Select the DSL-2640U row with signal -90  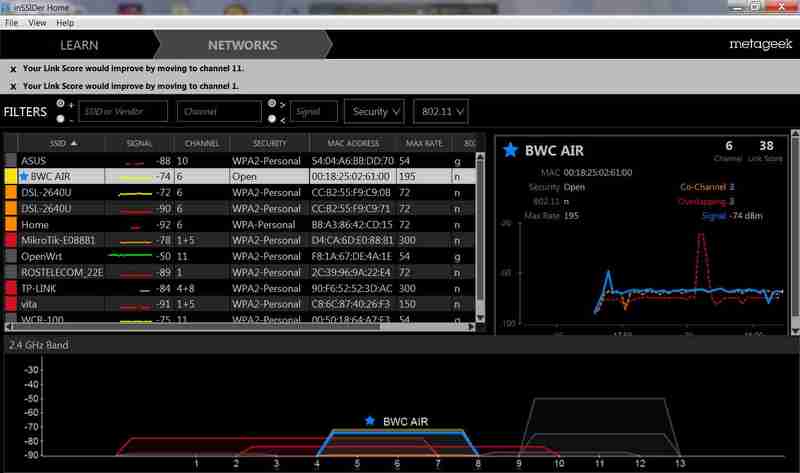point(240,209)
